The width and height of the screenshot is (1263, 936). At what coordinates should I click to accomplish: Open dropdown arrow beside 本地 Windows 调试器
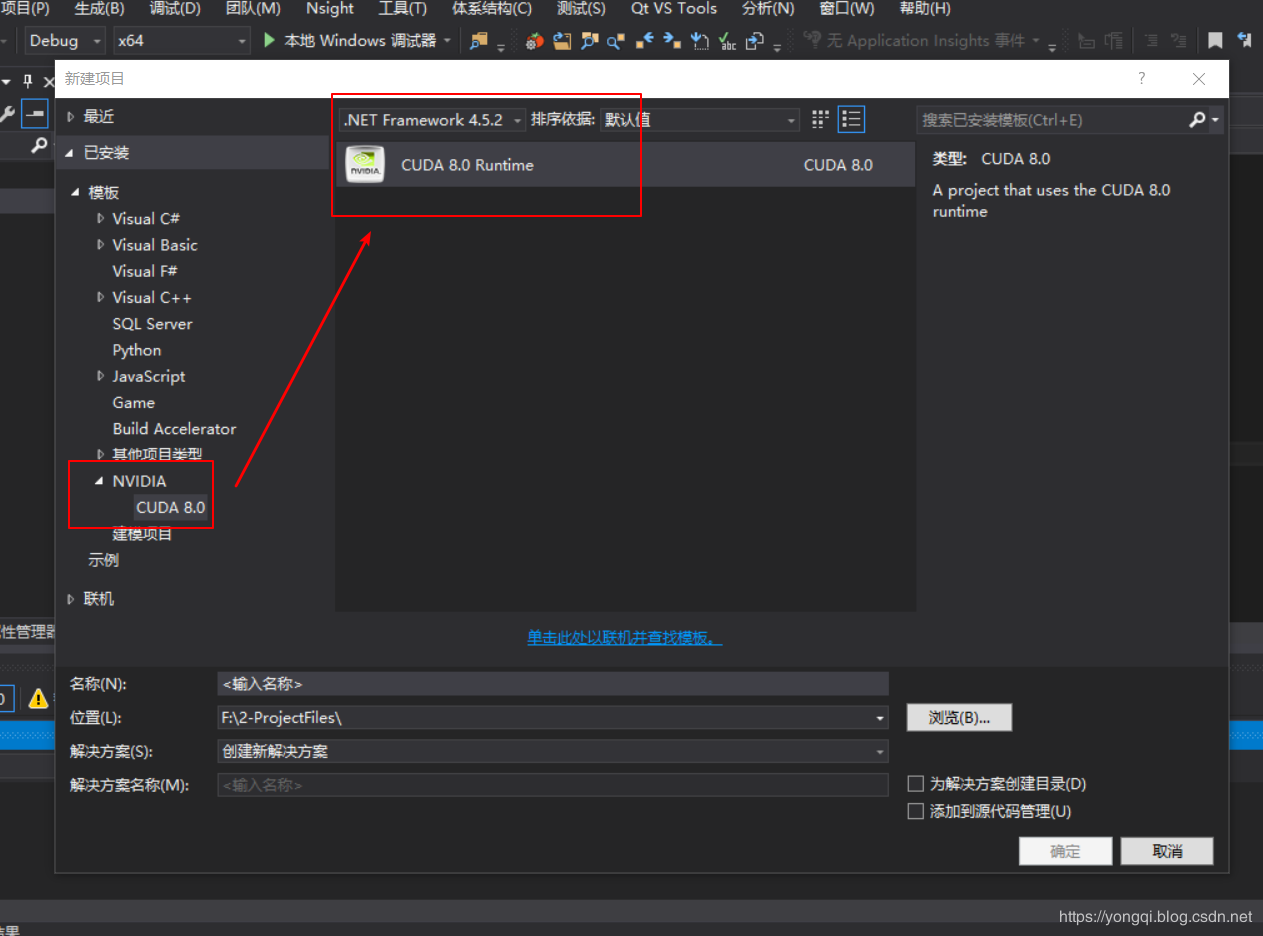point(448,41)
